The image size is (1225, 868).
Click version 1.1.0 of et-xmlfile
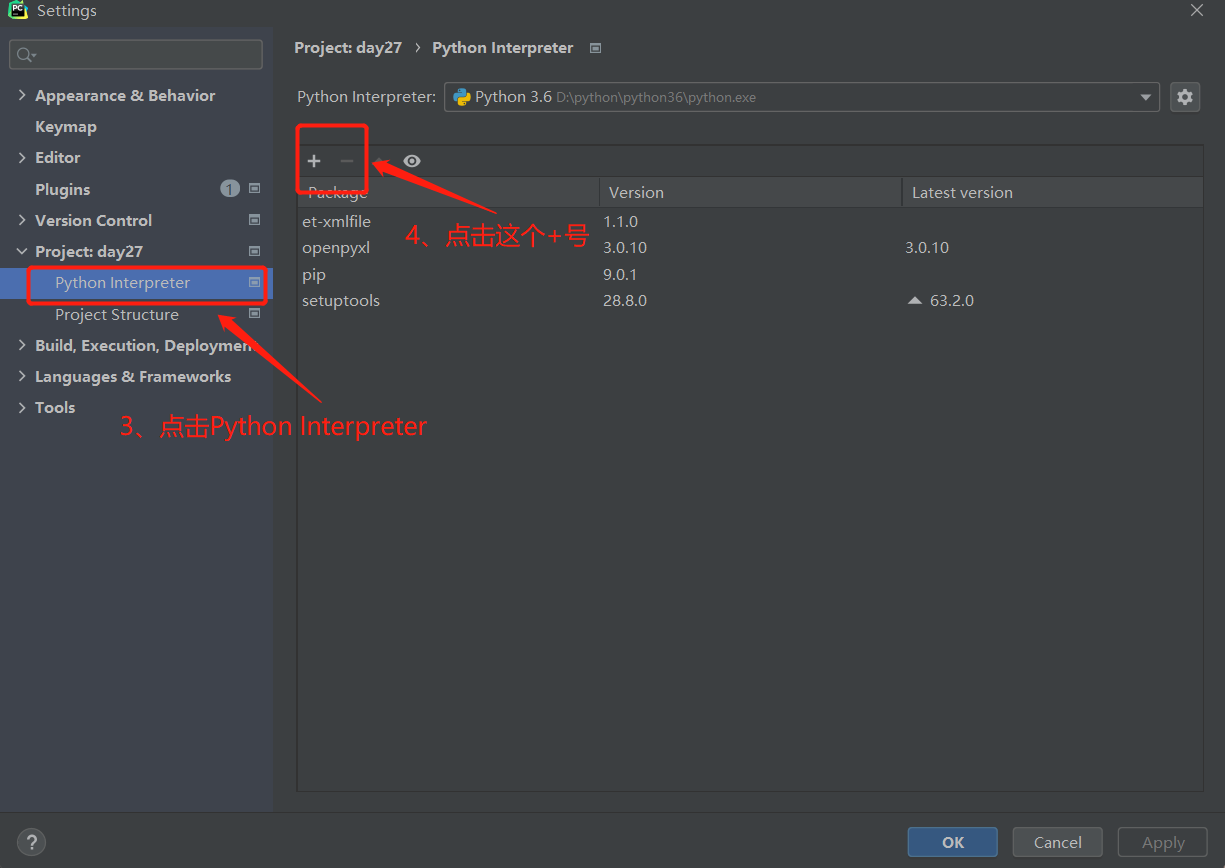click(620, 221)
